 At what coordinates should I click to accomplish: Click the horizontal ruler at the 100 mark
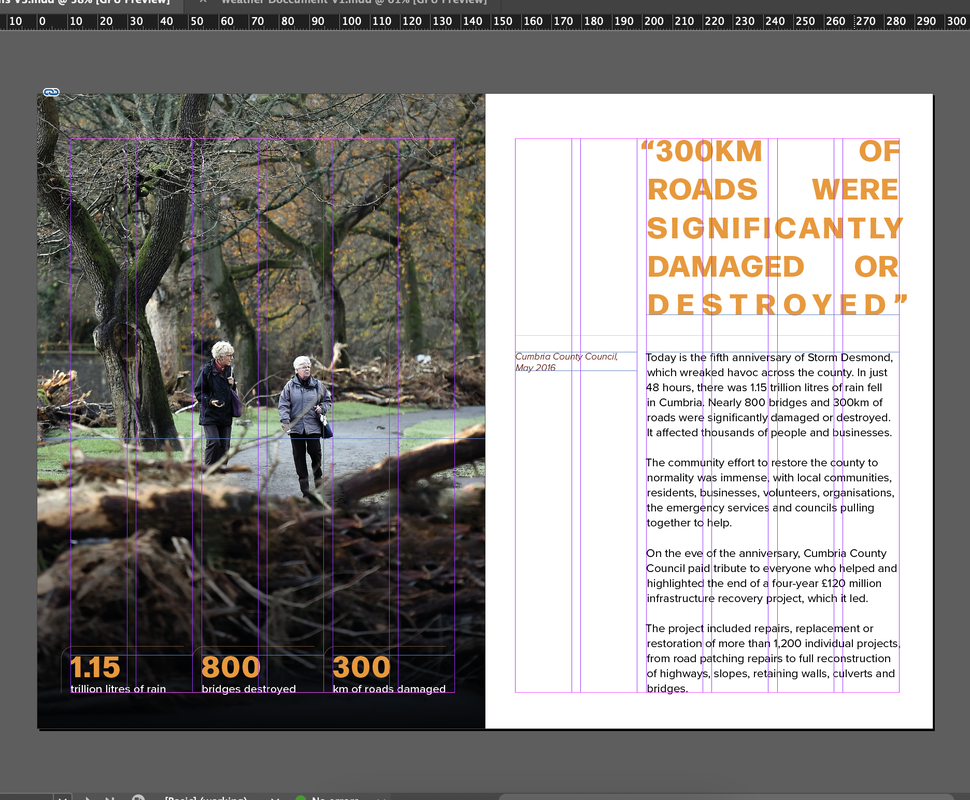point(351,21)
